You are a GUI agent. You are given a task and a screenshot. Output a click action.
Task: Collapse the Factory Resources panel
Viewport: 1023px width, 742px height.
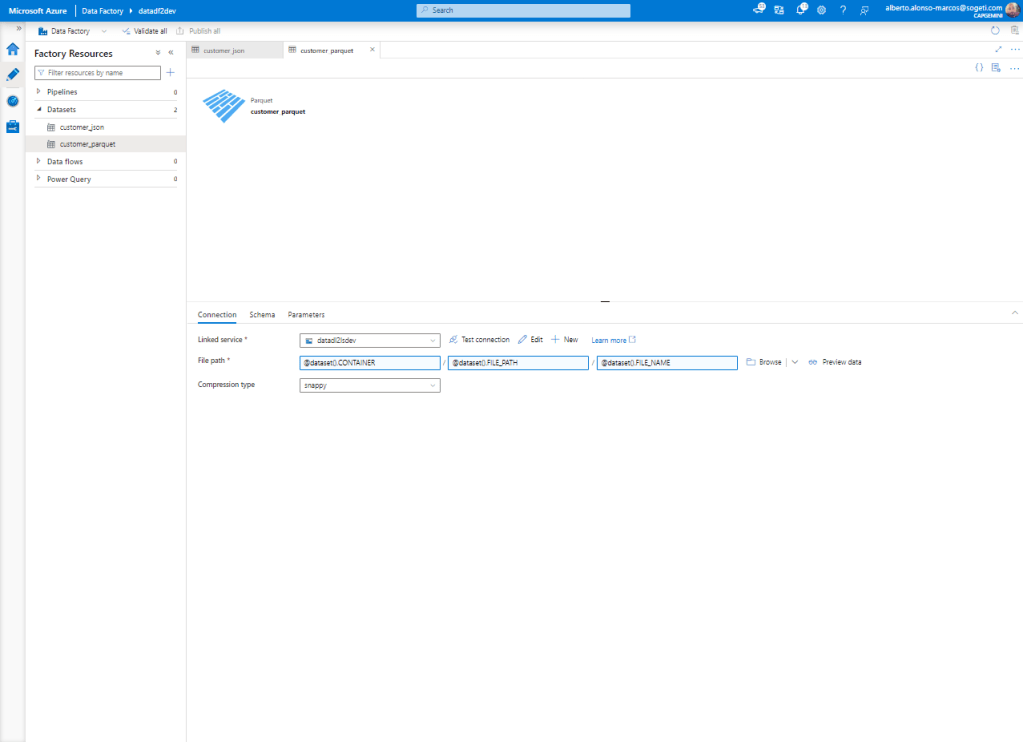click(x=171, y=53)
